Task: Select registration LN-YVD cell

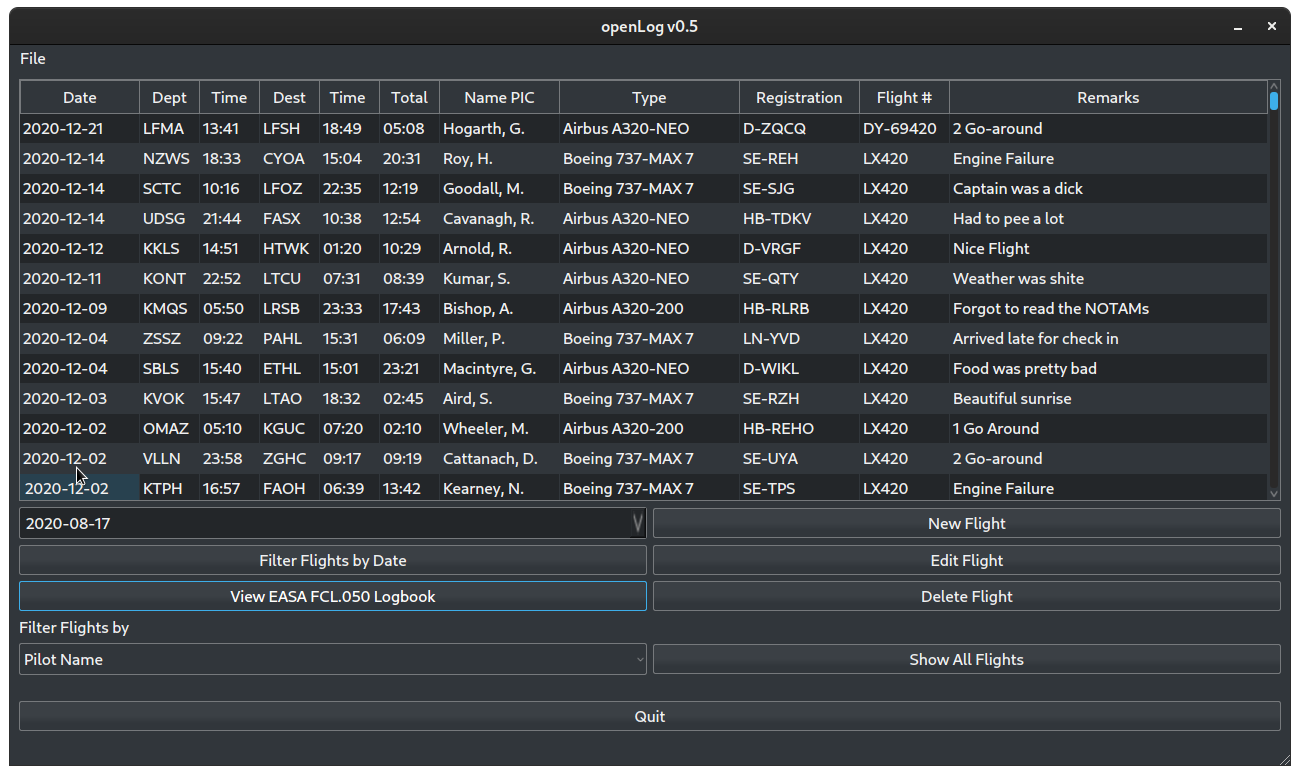Action: [x=799, y=338]
